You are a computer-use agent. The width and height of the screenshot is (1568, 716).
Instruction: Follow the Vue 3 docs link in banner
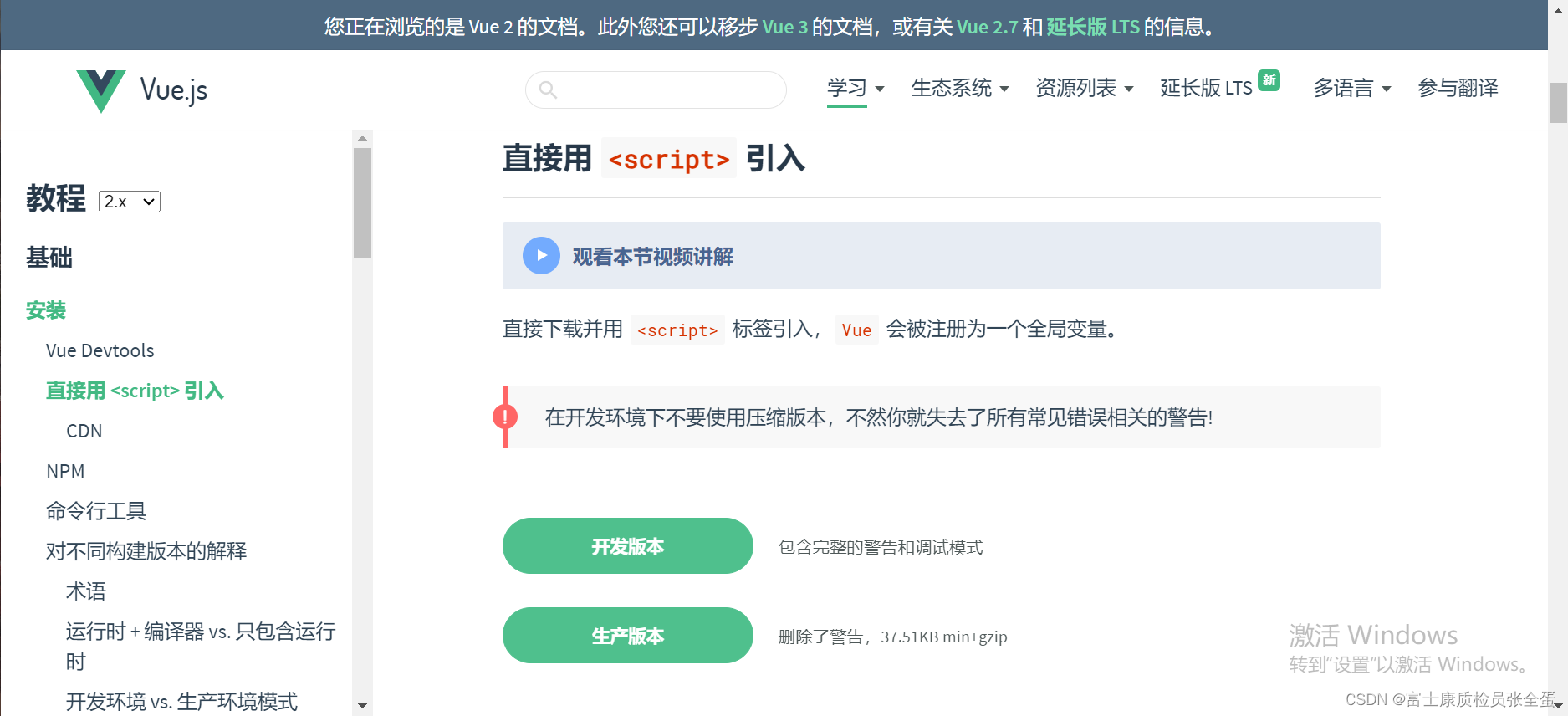[x=785, y=27]
